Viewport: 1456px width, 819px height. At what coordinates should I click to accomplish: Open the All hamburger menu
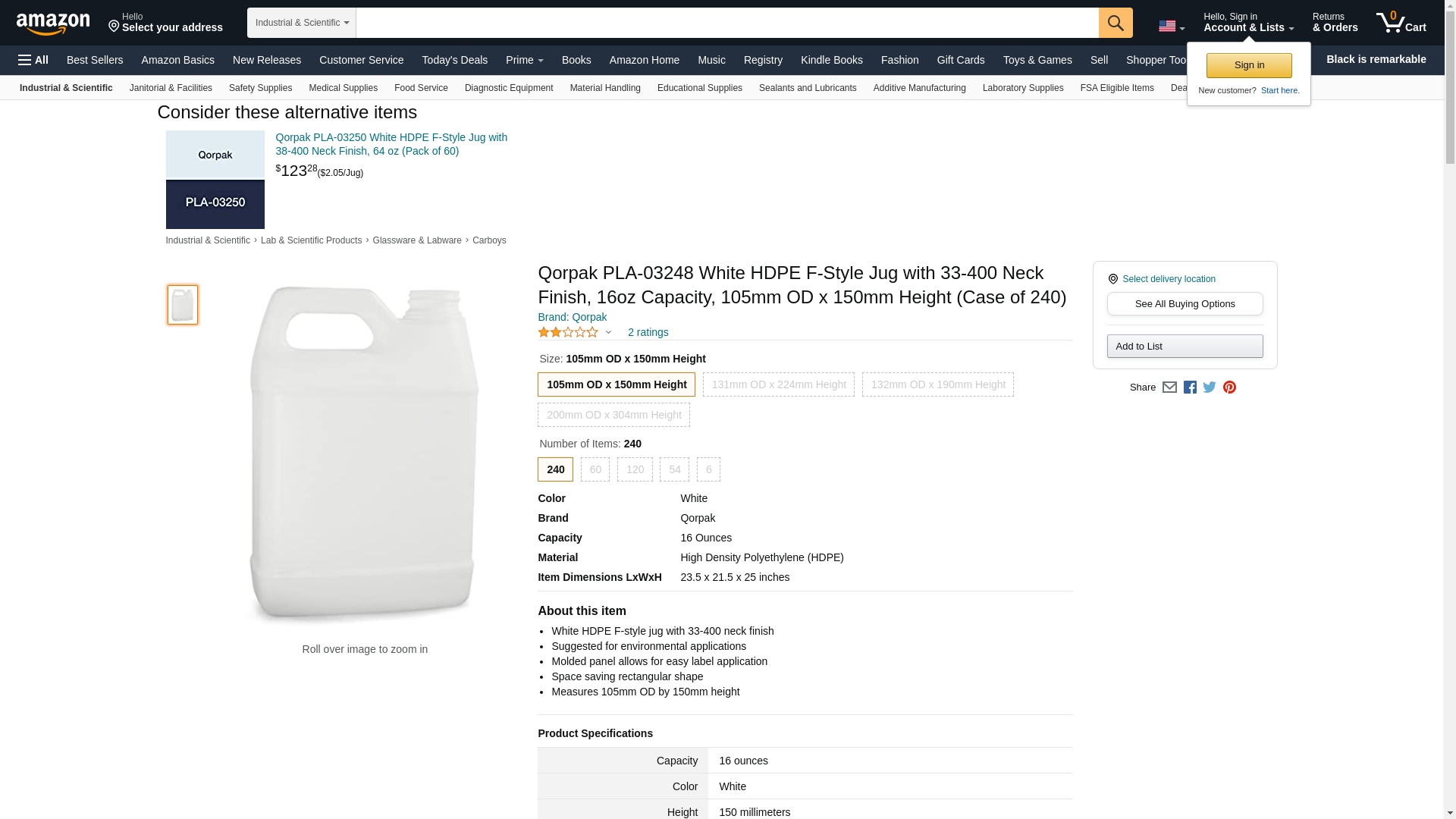[33, 60]
